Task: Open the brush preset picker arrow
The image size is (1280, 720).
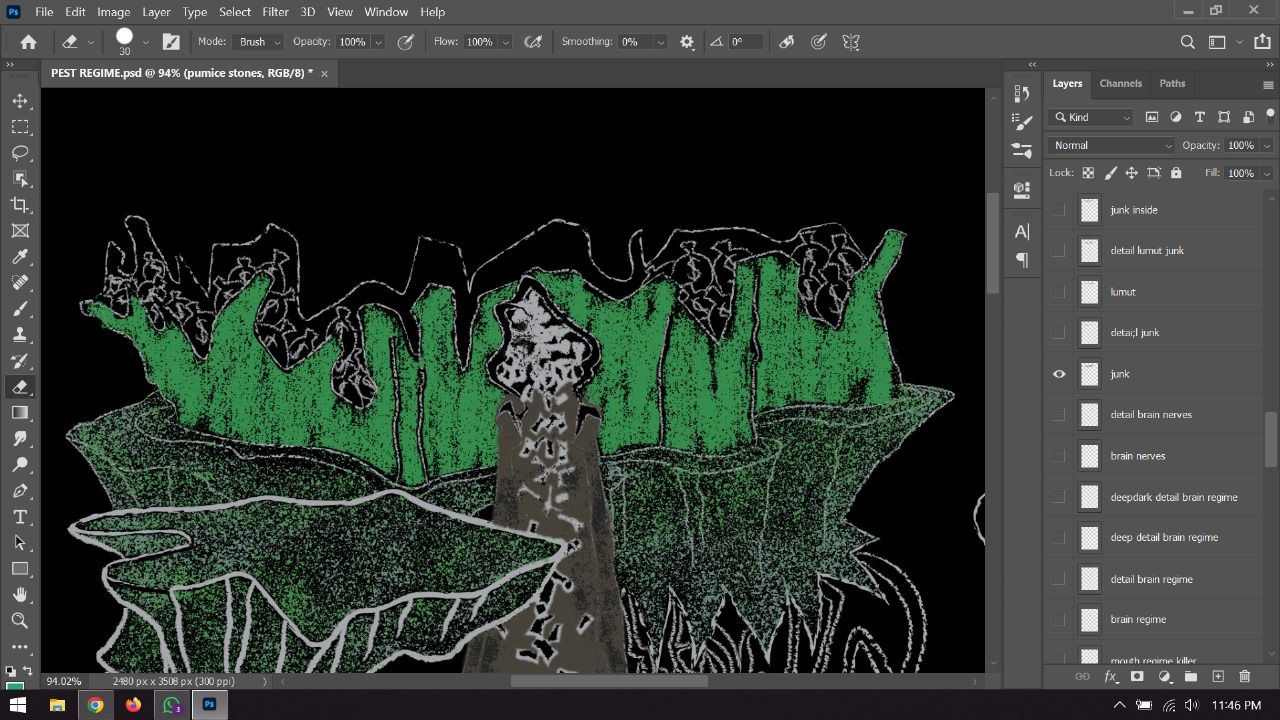Action: [x=145, y=42]
